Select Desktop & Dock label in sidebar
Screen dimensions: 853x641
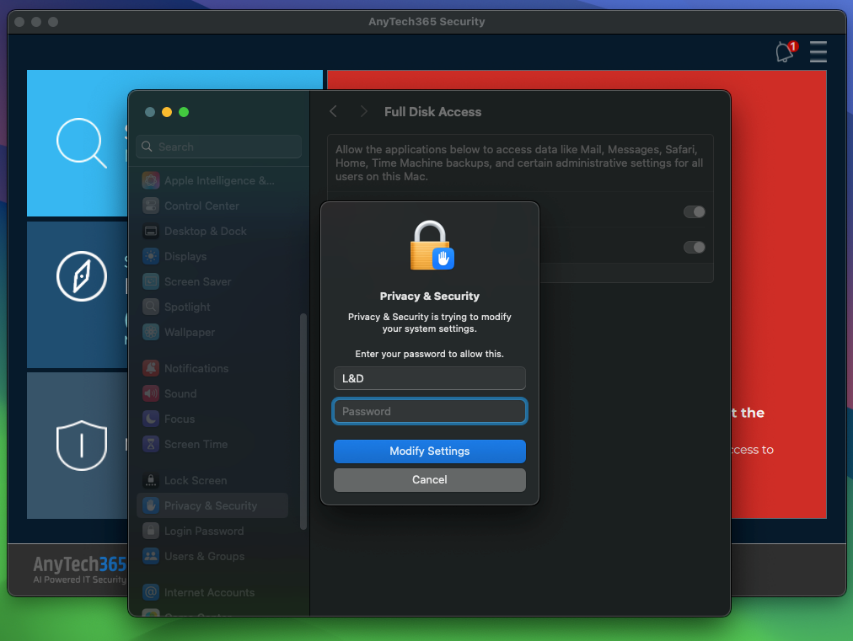coord(206,231)
